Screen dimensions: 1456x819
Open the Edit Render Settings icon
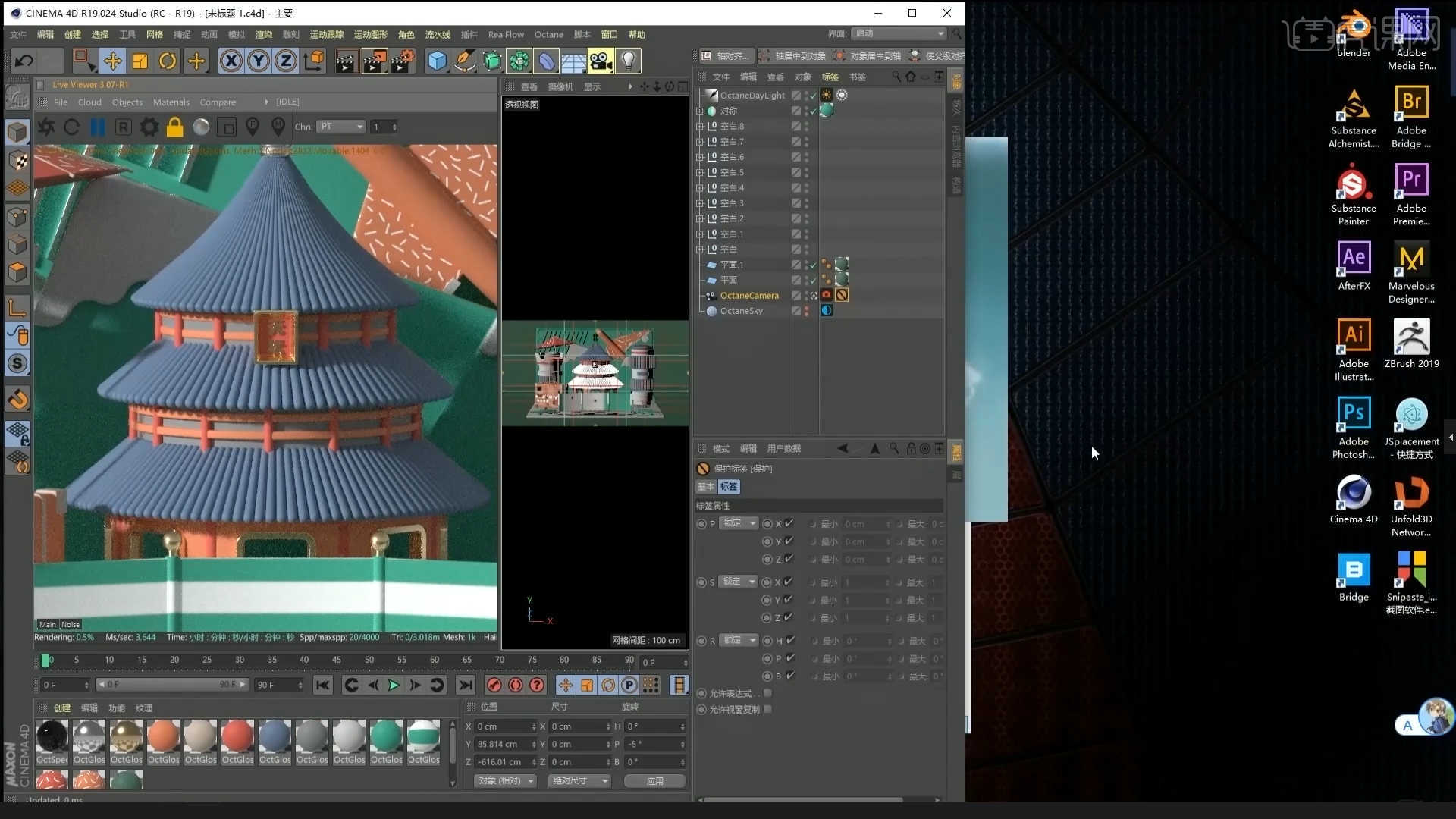(x=402, y=61)
